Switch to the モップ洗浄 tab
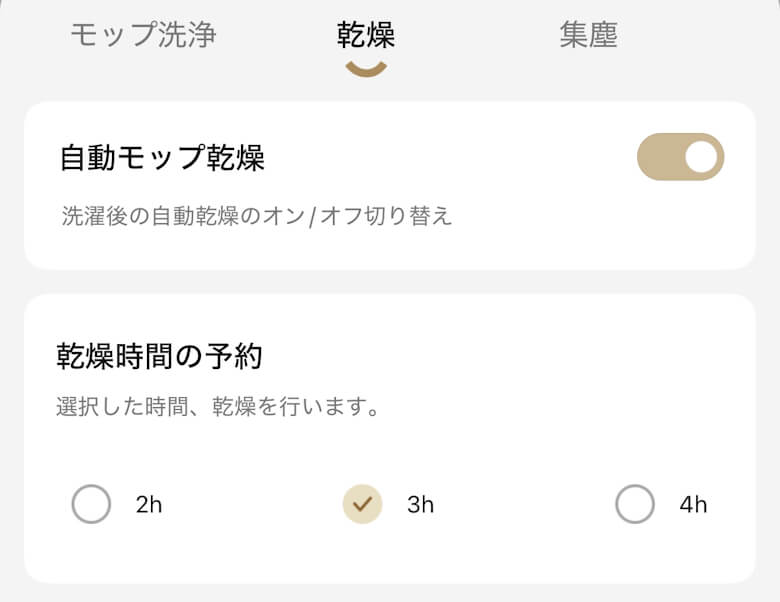780x602 pixels. pos(143,35)
